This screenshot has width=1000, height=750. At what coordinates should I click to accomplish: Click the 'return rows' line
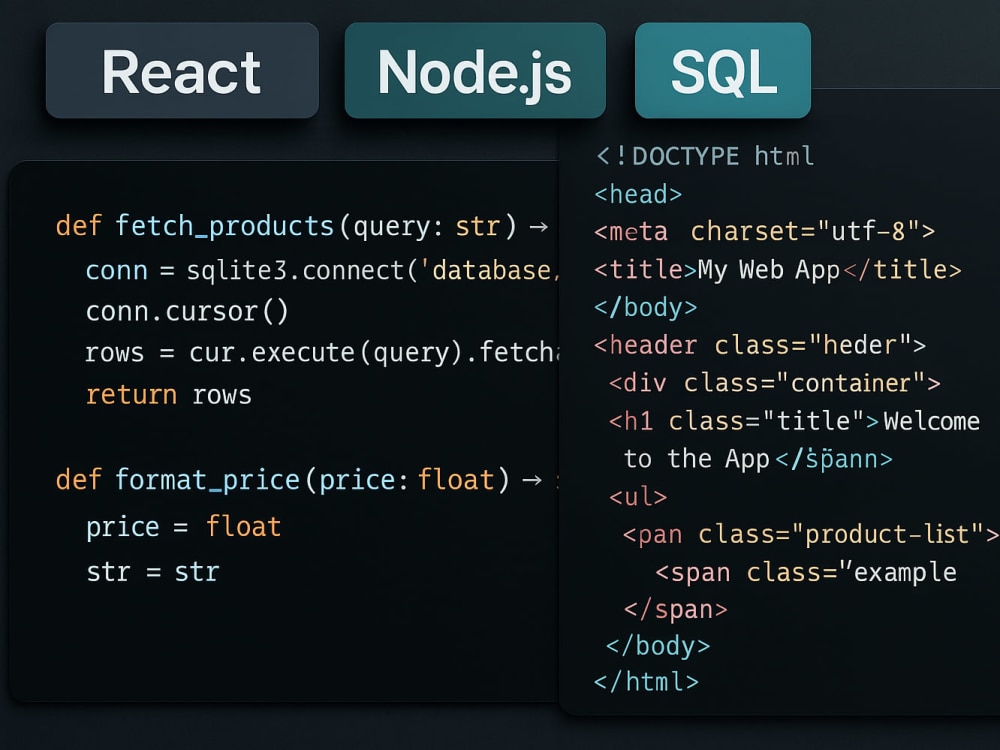tap(168, 395)
